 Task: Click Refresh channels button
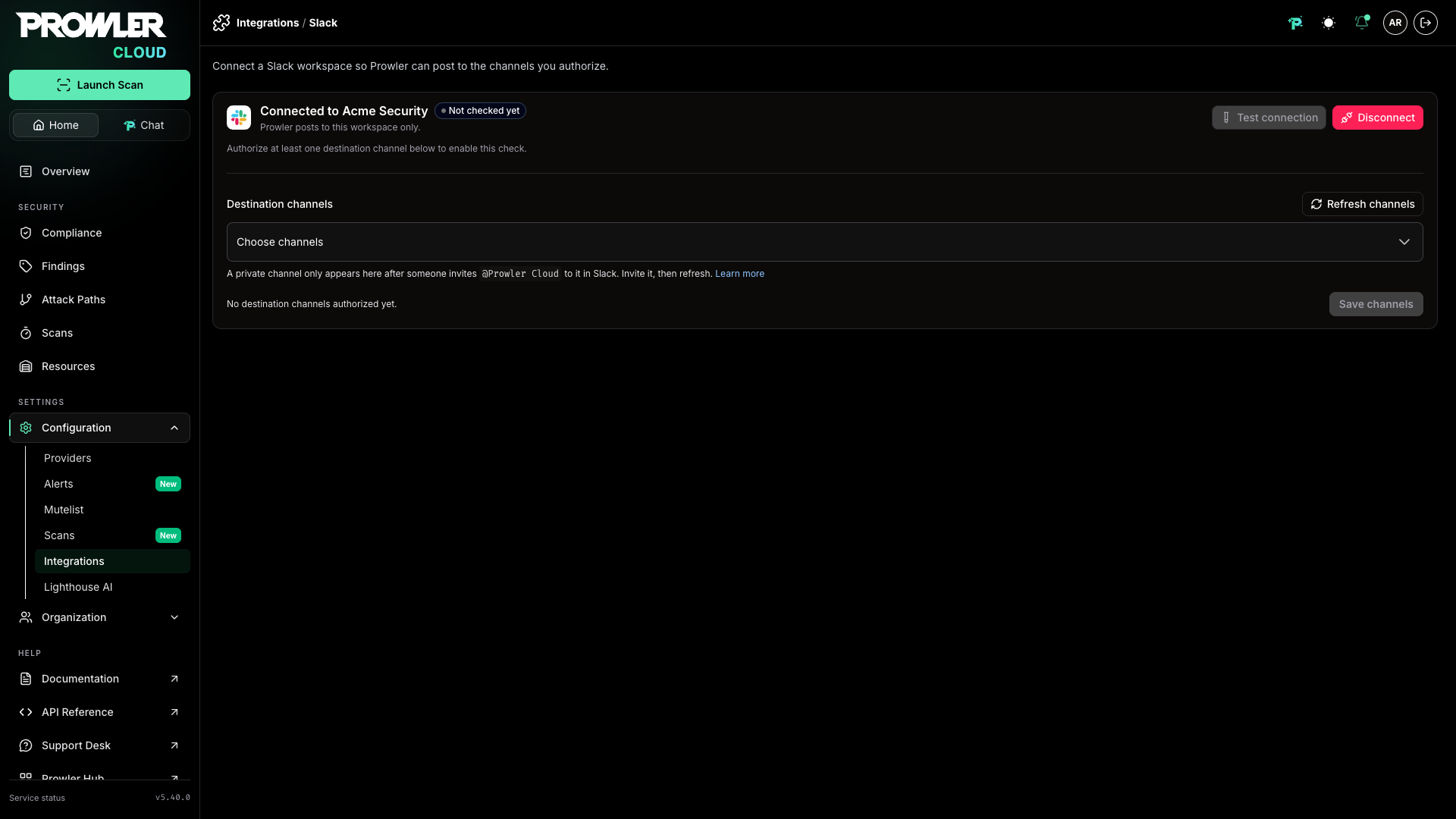point(1362,204)
